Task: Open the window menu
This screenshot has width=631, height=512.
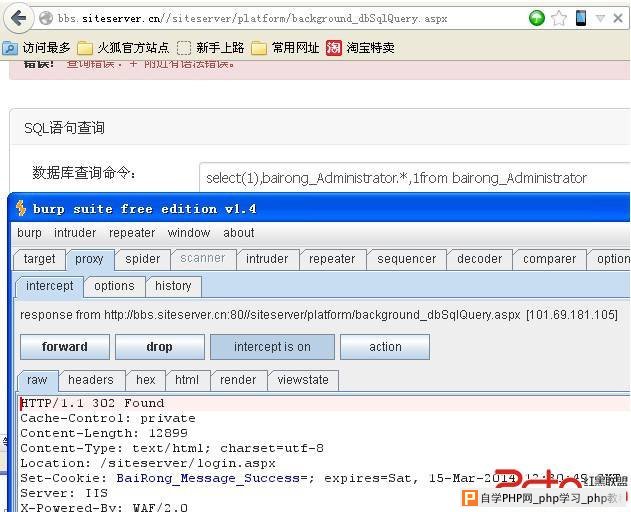Action: coord(189,233)
